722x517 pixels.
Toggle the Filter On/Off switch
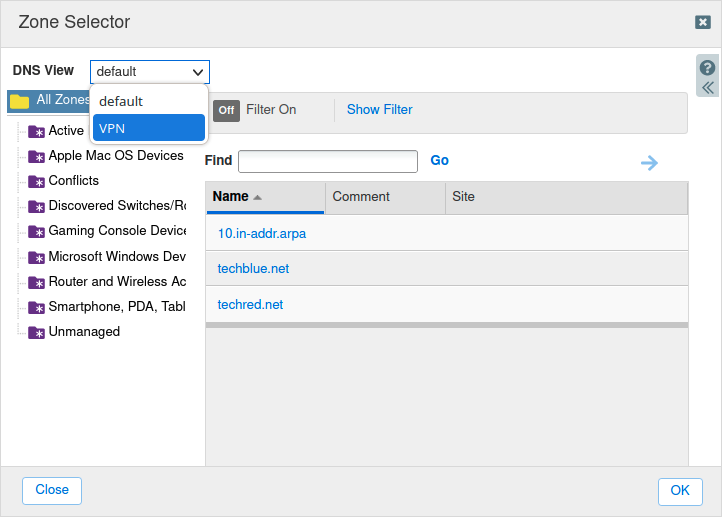point(226,110)
